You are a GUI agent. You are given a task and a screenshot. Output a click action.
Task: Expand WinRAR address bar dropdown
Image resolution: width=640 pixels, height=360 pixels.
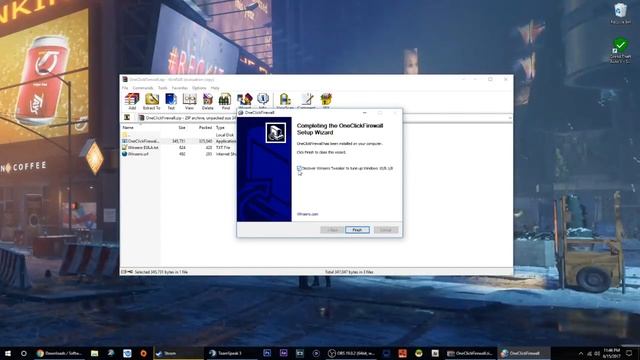point(509,118)
